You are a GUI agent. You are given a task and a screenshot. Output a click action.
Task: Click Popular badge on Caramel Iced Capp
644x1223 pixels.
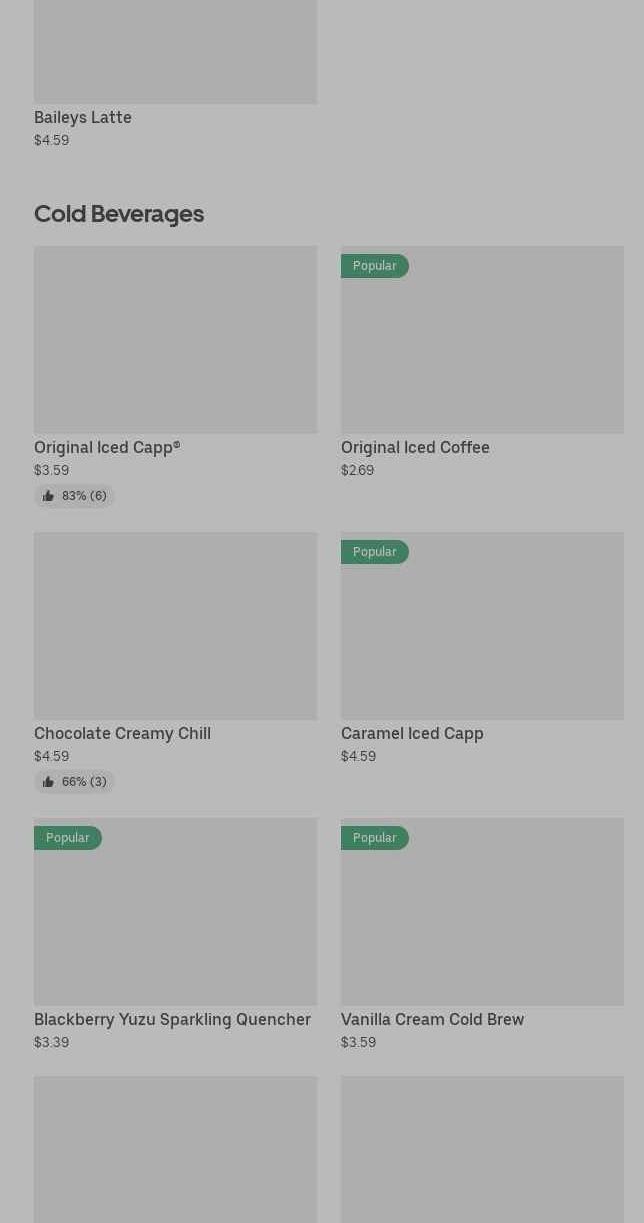pos(375,552)
